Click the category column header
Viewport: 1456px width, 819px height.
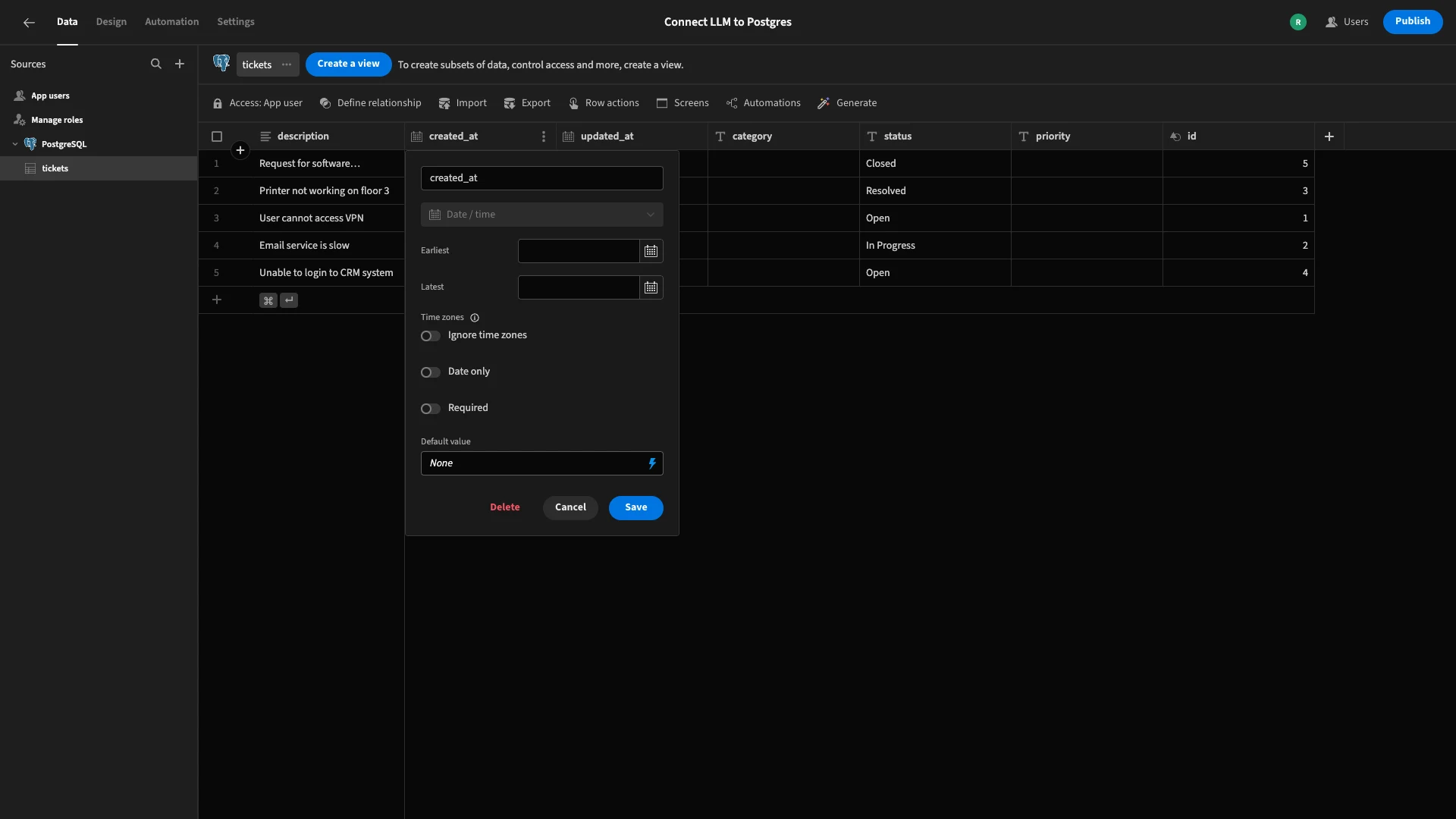pos(784,136)
